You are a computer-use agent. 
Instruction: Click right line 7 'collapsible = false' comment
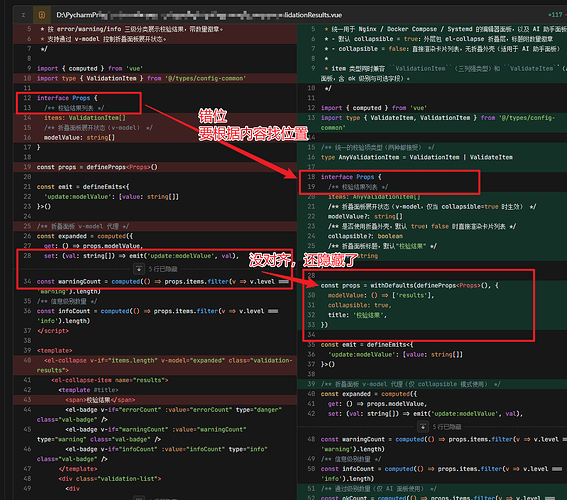click(442, 49)
